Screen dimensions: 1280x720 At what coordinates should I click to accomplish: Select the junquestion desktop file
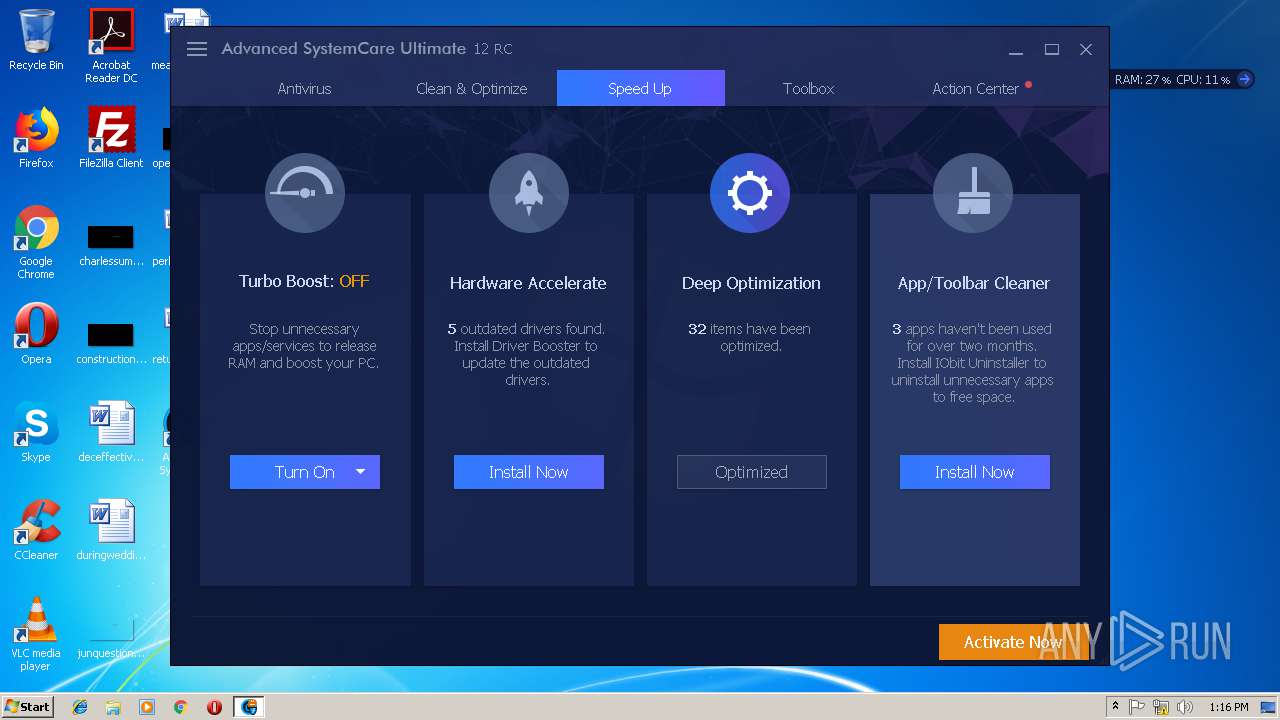111,638
